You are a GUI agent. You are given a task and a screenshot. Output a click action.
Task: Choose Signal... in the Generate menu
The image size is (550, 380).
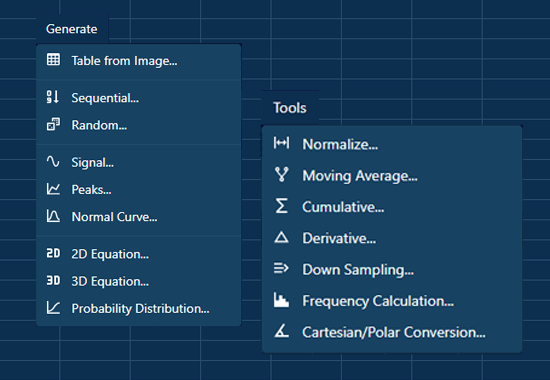pyautogui.click(x=139, y=162)
